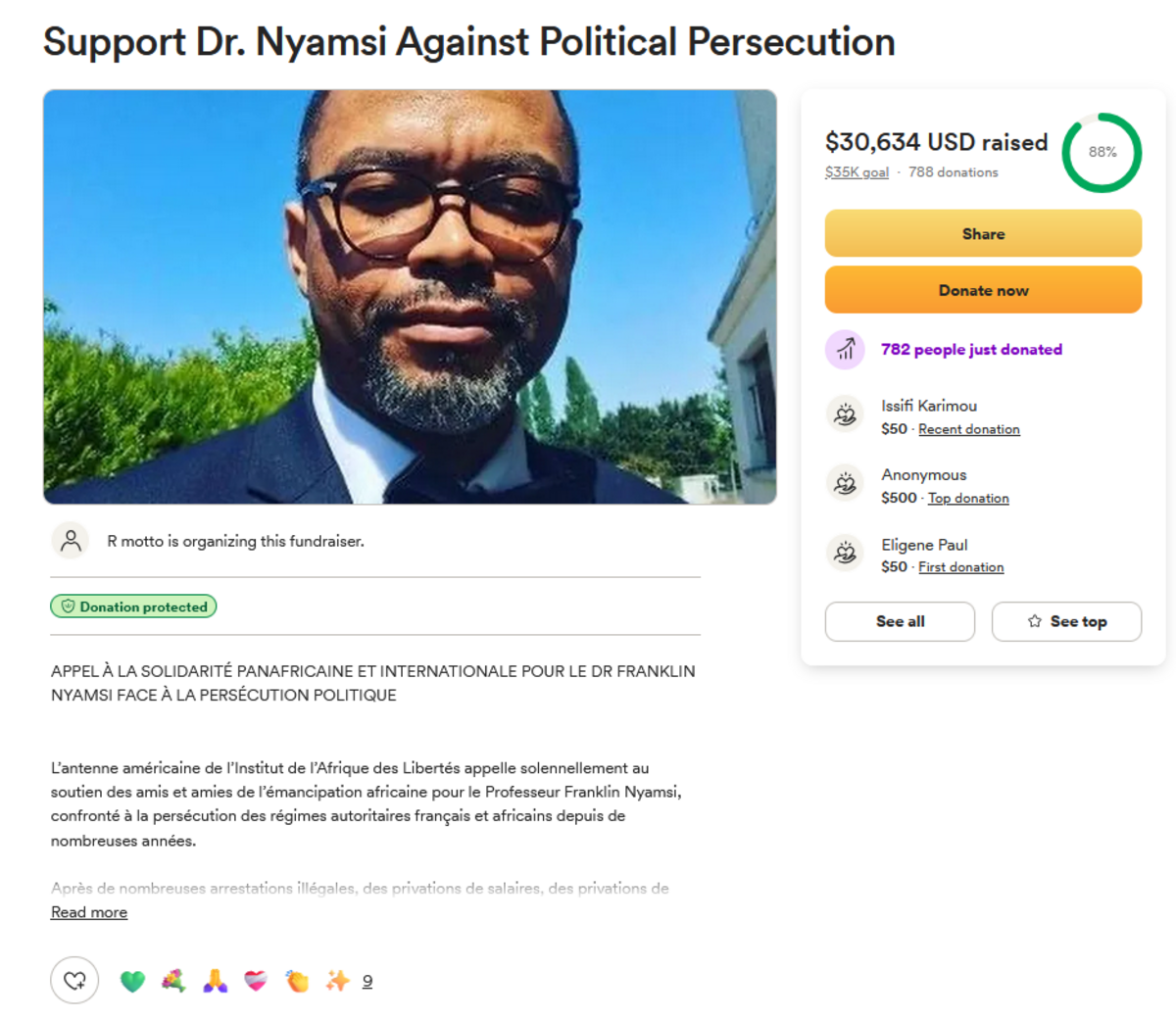1176x1019 pixels.
Task: Select the clapping hands reaction emoji
Action: click(297, 981)
